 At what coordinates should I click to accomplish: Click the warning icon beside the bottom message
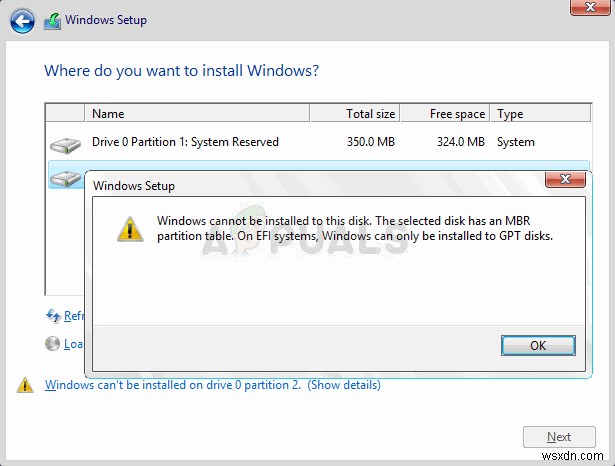pyautogui.click(x=25, y=385)
